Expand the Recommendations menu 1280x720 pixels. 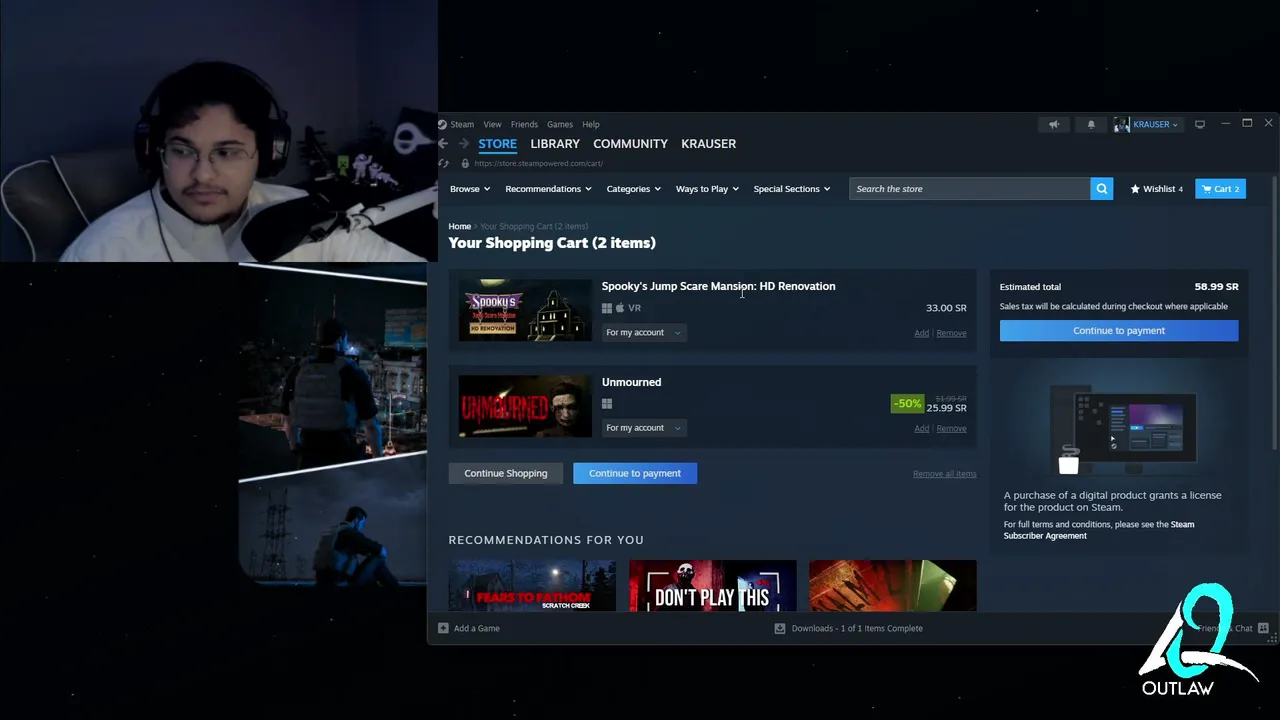(x=548, y=189)
